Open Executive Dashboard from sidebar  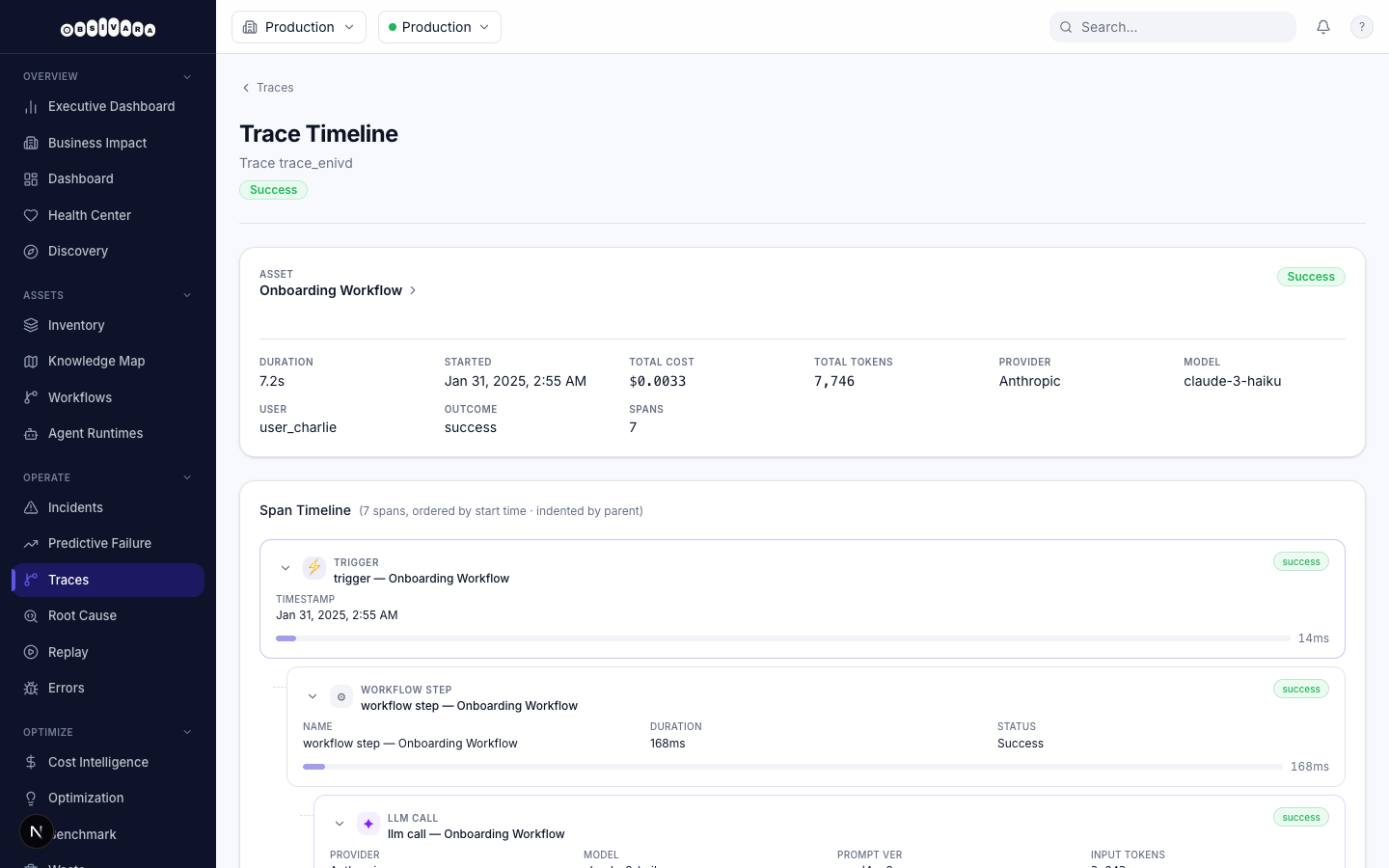point(108,106)
